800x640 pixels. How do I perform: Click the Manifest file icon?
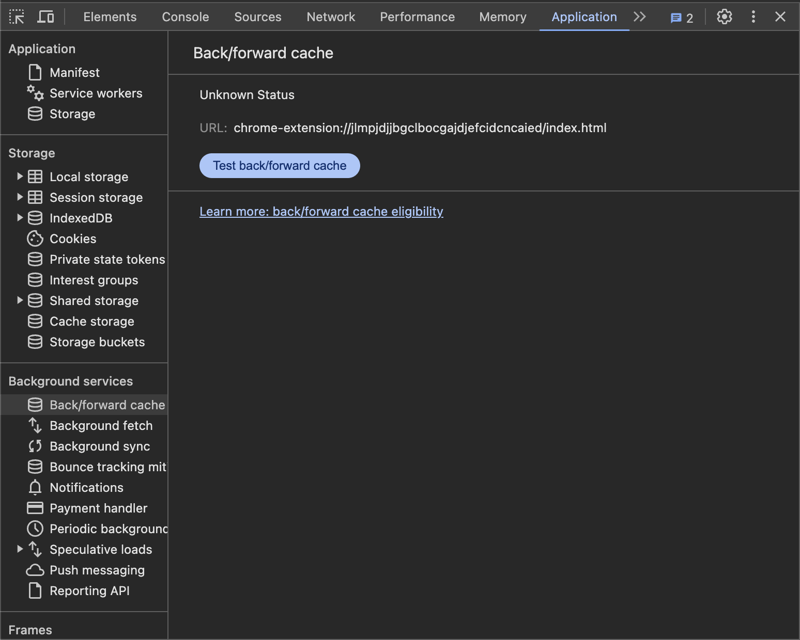[x=35, y=72]
